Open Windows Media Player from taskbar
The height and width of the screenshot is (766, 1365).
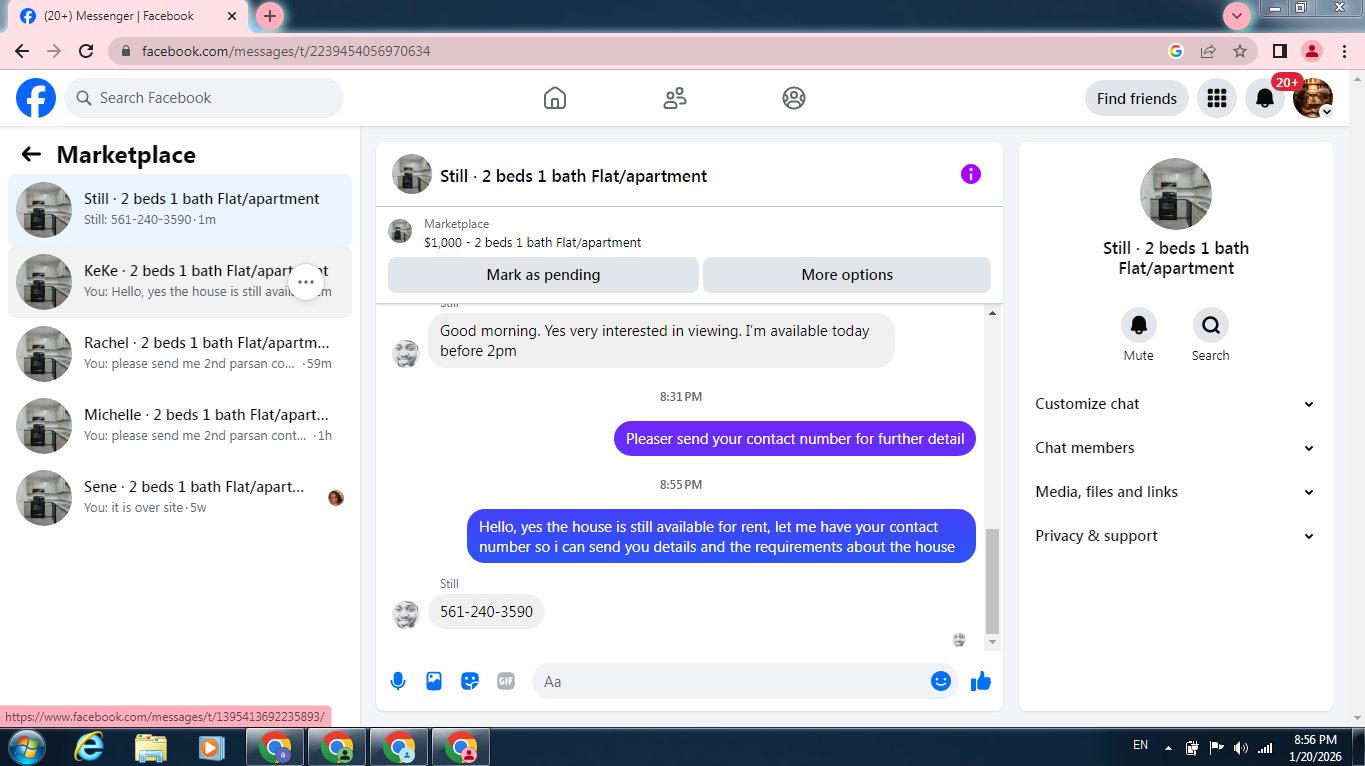(211, 746)
